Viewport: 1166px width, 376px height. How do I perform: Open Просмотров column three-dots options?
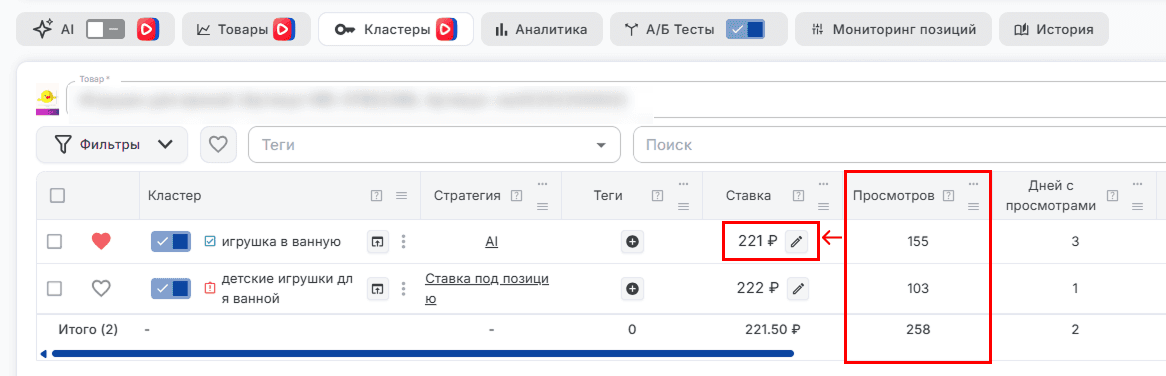(973, 184)
